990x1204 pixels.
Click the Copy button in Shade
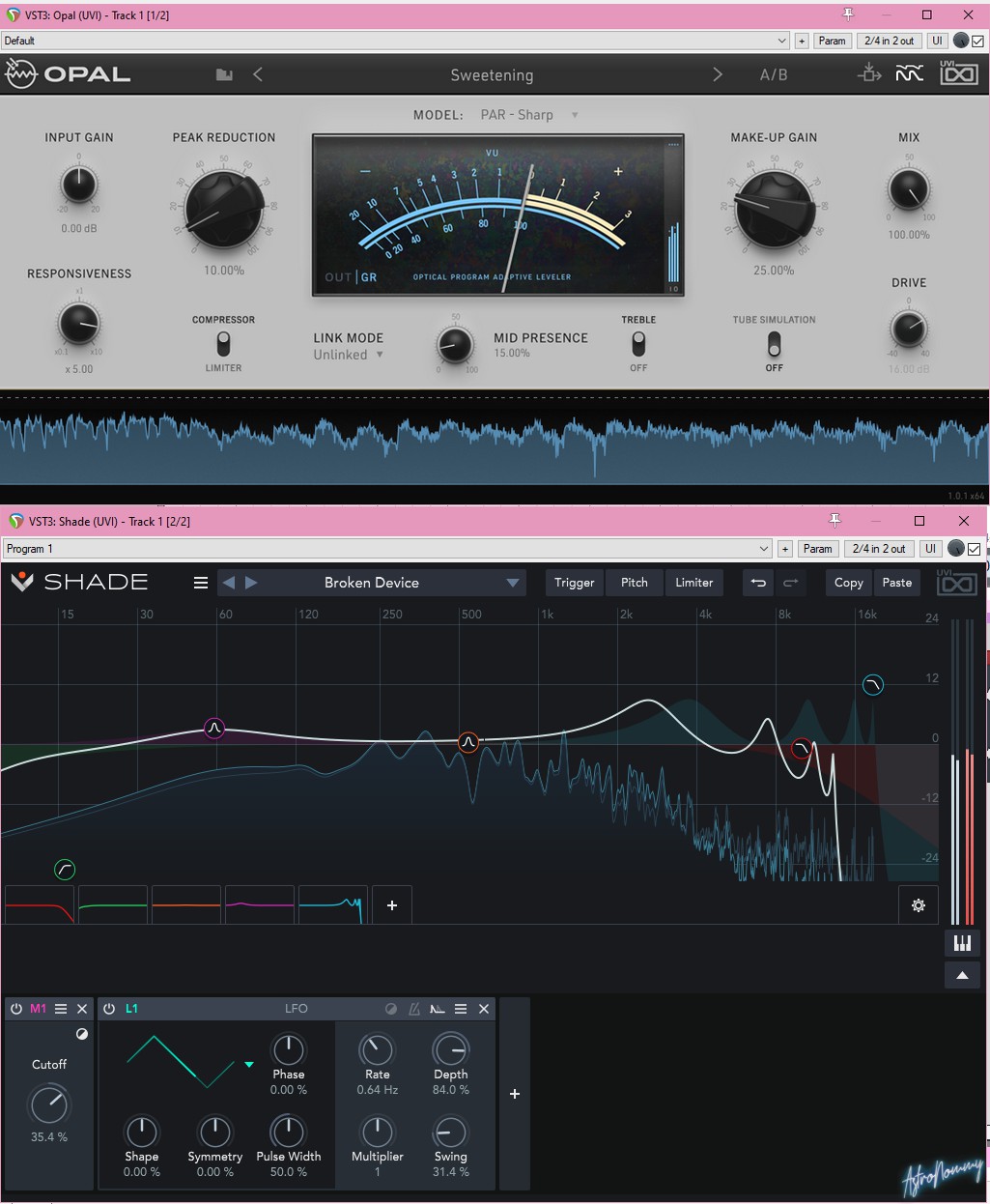pyautogui.click(x=848, y=583)
